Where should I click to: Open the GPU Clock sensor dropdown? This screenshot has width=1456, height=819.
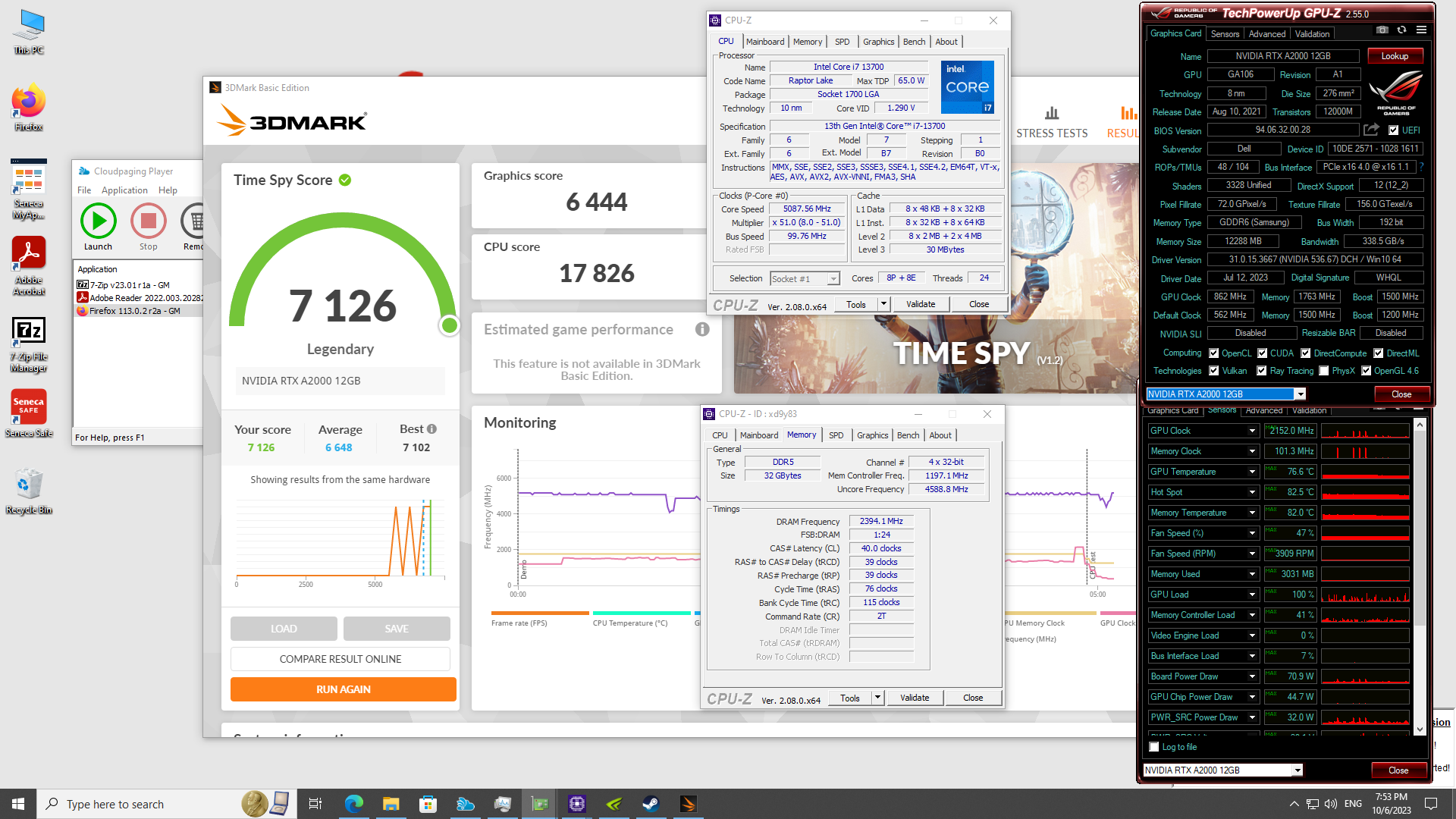click(x=1252, y=431)
